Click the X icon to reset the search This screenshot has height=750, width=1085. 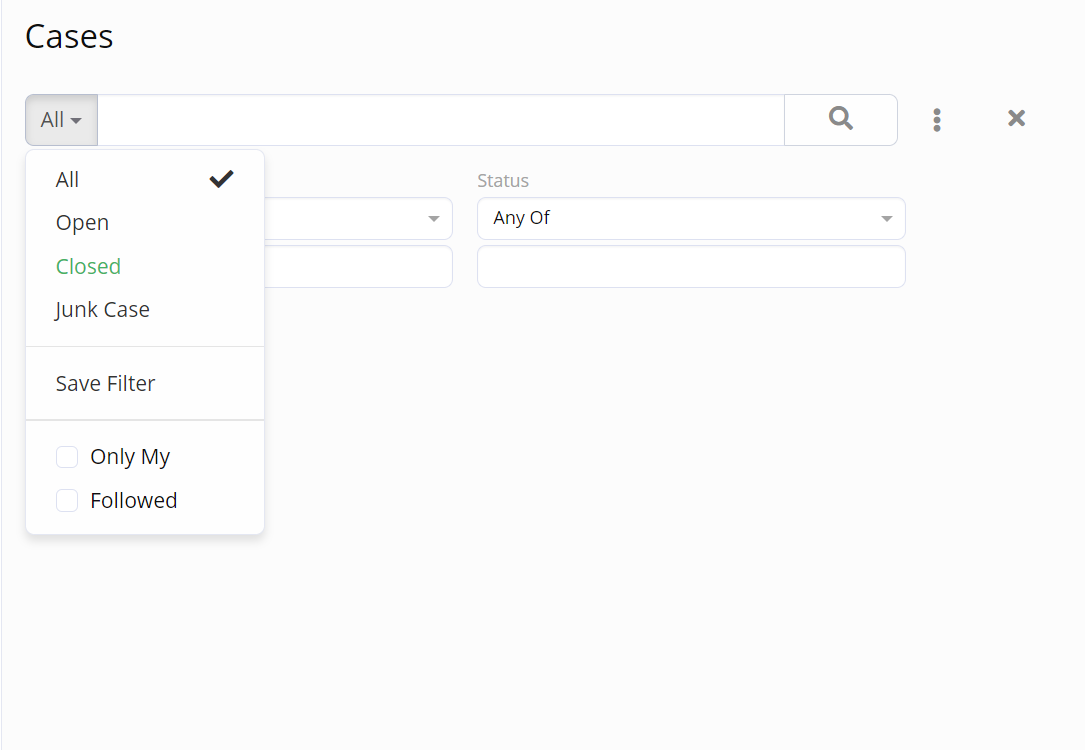pyautogui.click(x=1016, y=118)
